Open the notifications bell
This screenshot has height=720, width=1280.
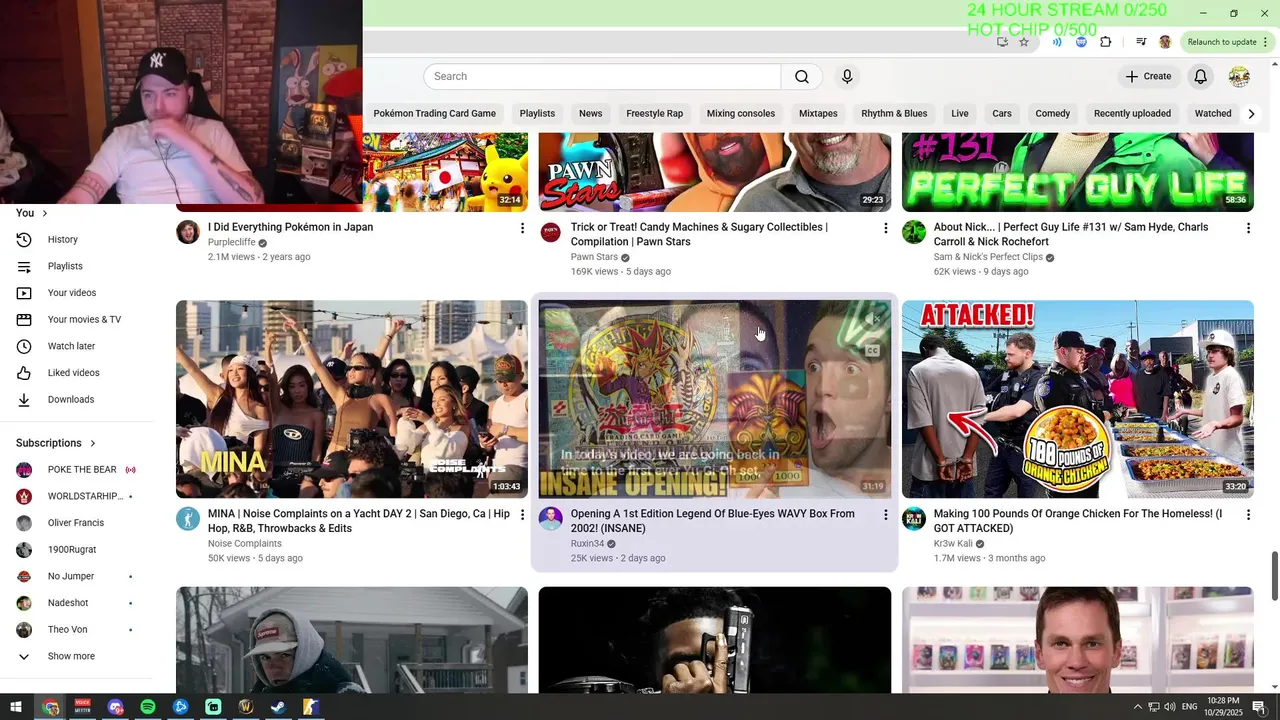coord(1201,77)
